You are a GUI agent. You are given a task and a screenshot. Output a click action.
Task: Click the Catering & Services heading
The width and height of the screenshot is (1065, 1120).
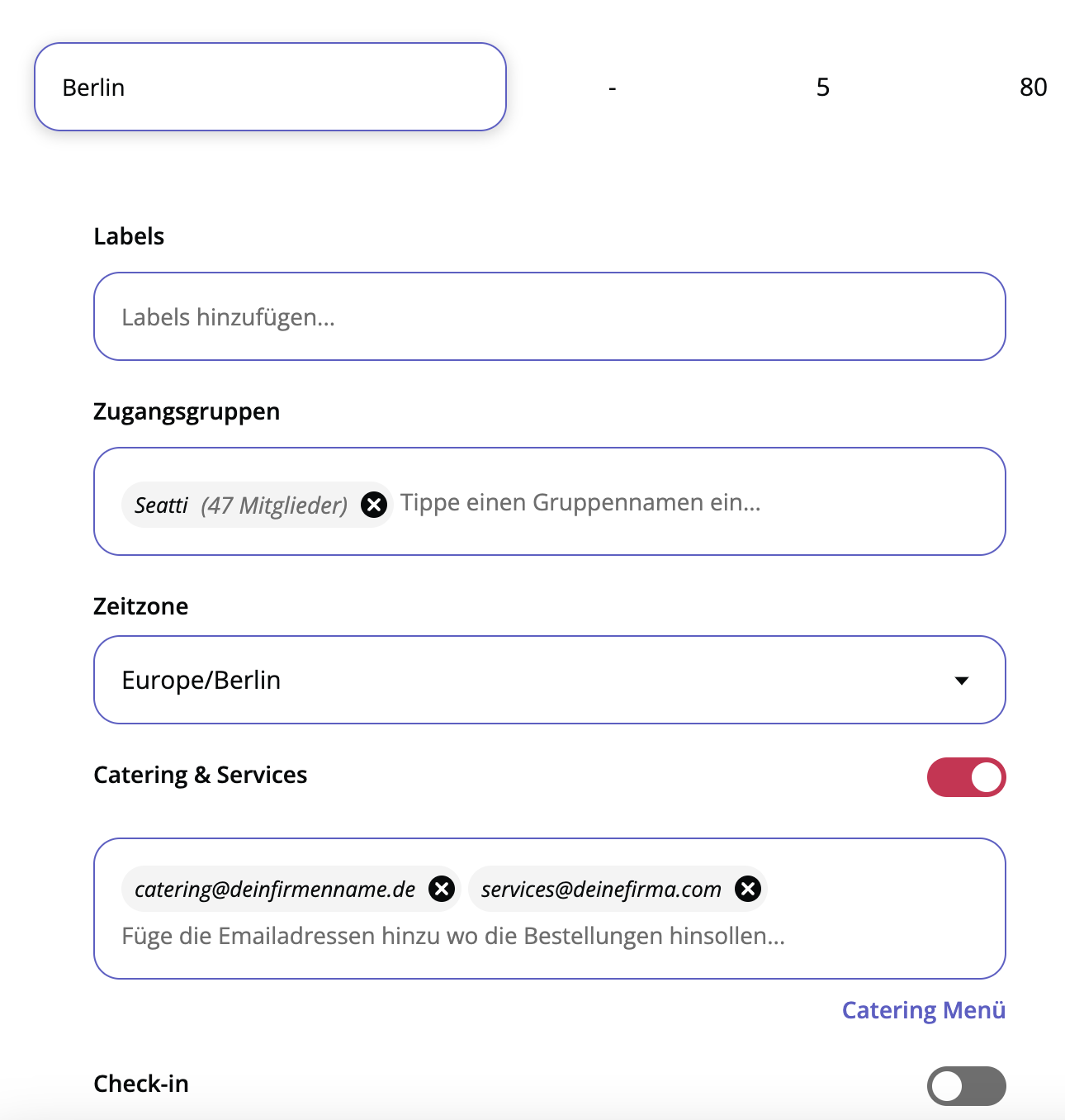tap(200, 775)
